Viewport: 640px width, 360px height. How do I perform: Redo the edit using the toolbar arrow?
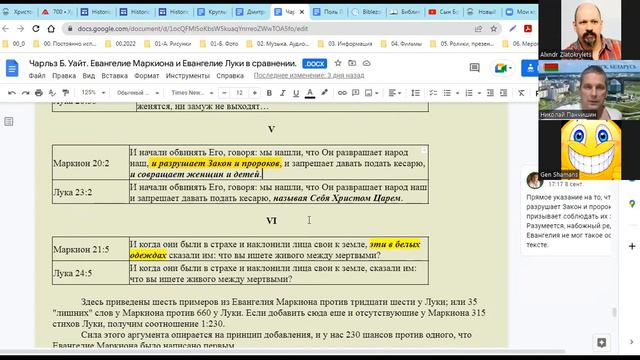tap(25, 93)
